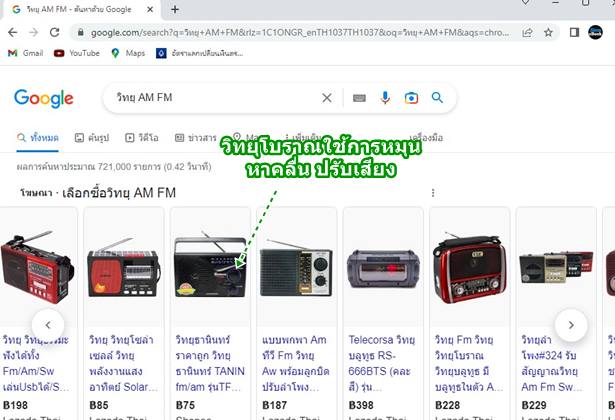The image size is (615, 420).
Task: Open the Solar radio listing title
Action: [123, 363]
